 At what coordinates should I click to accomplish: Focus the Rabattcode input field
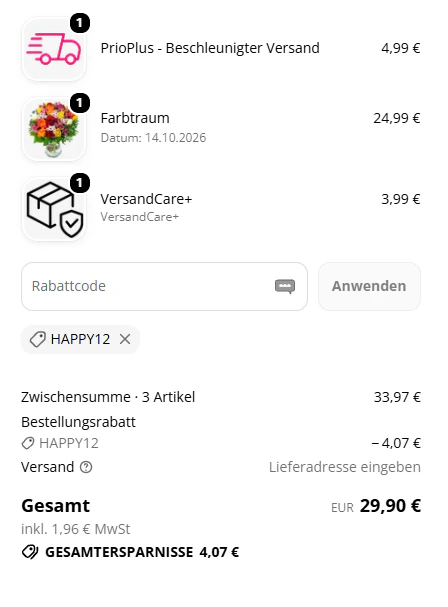coord(165,286)
